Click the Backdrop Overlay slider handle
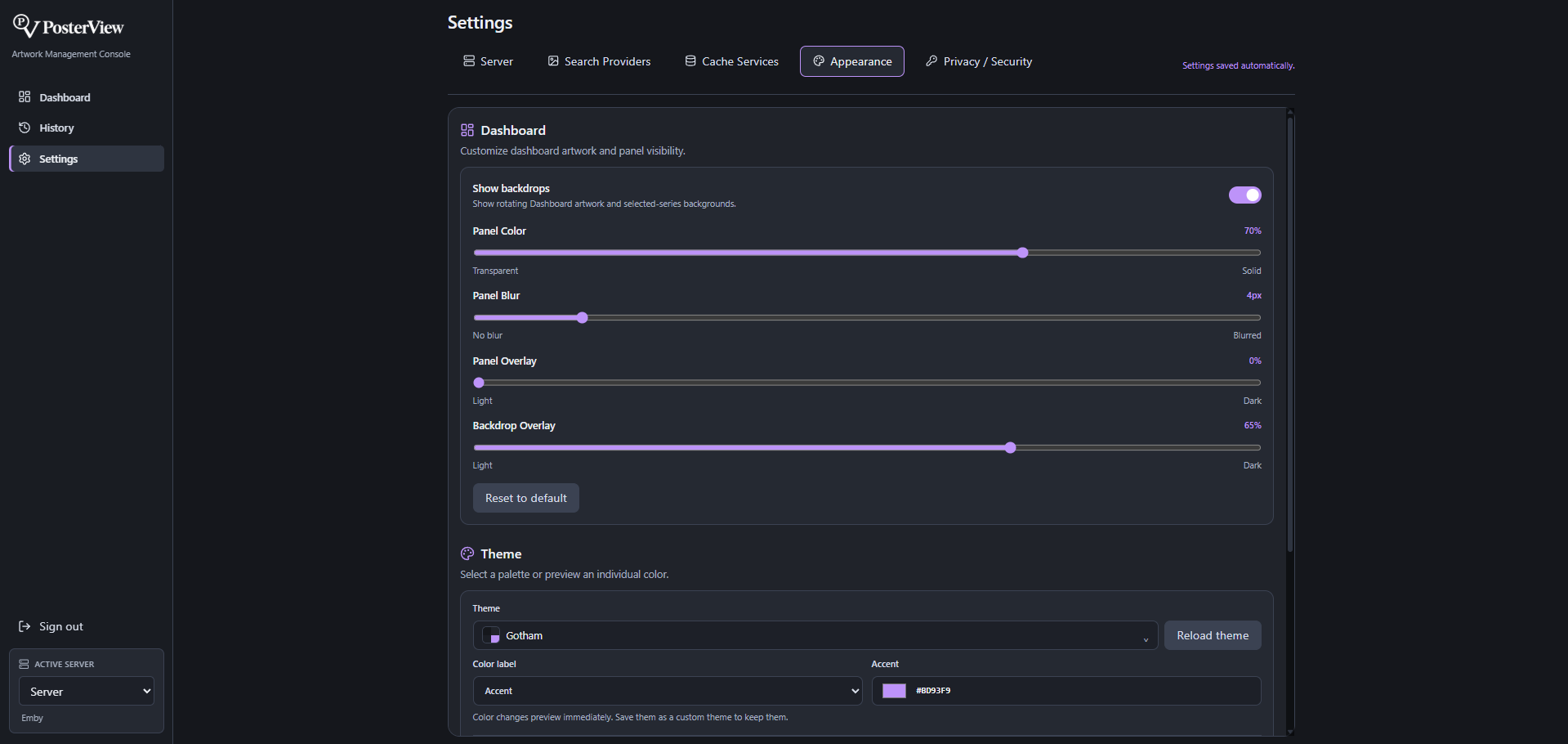Screen dimensions: 1568x744 tap(1011, 447)
